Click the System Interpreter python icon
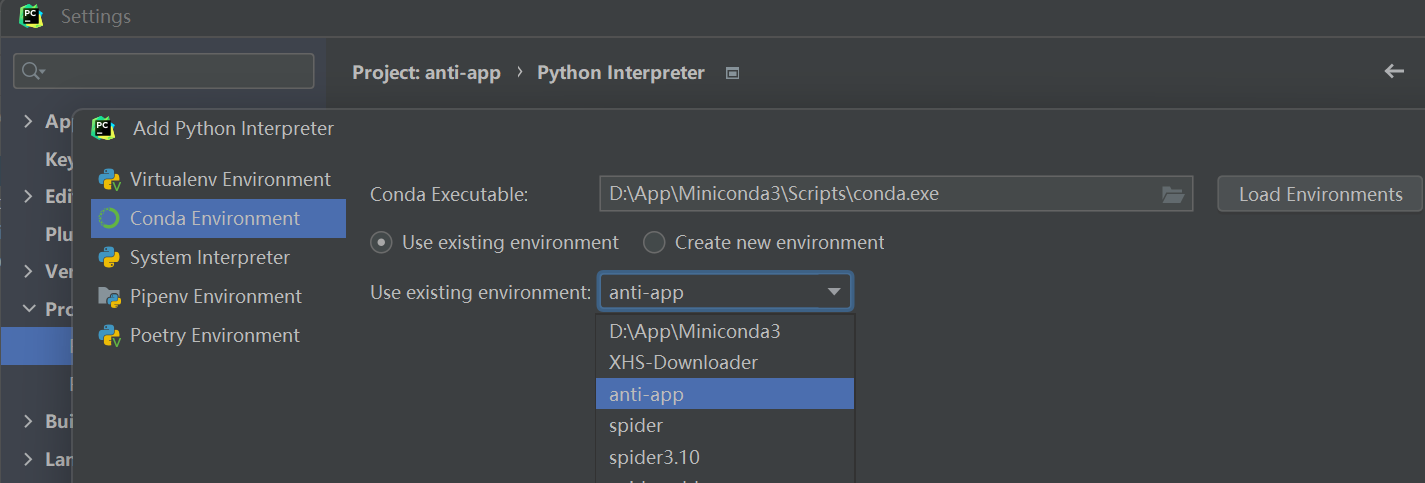 pos(109,258)
